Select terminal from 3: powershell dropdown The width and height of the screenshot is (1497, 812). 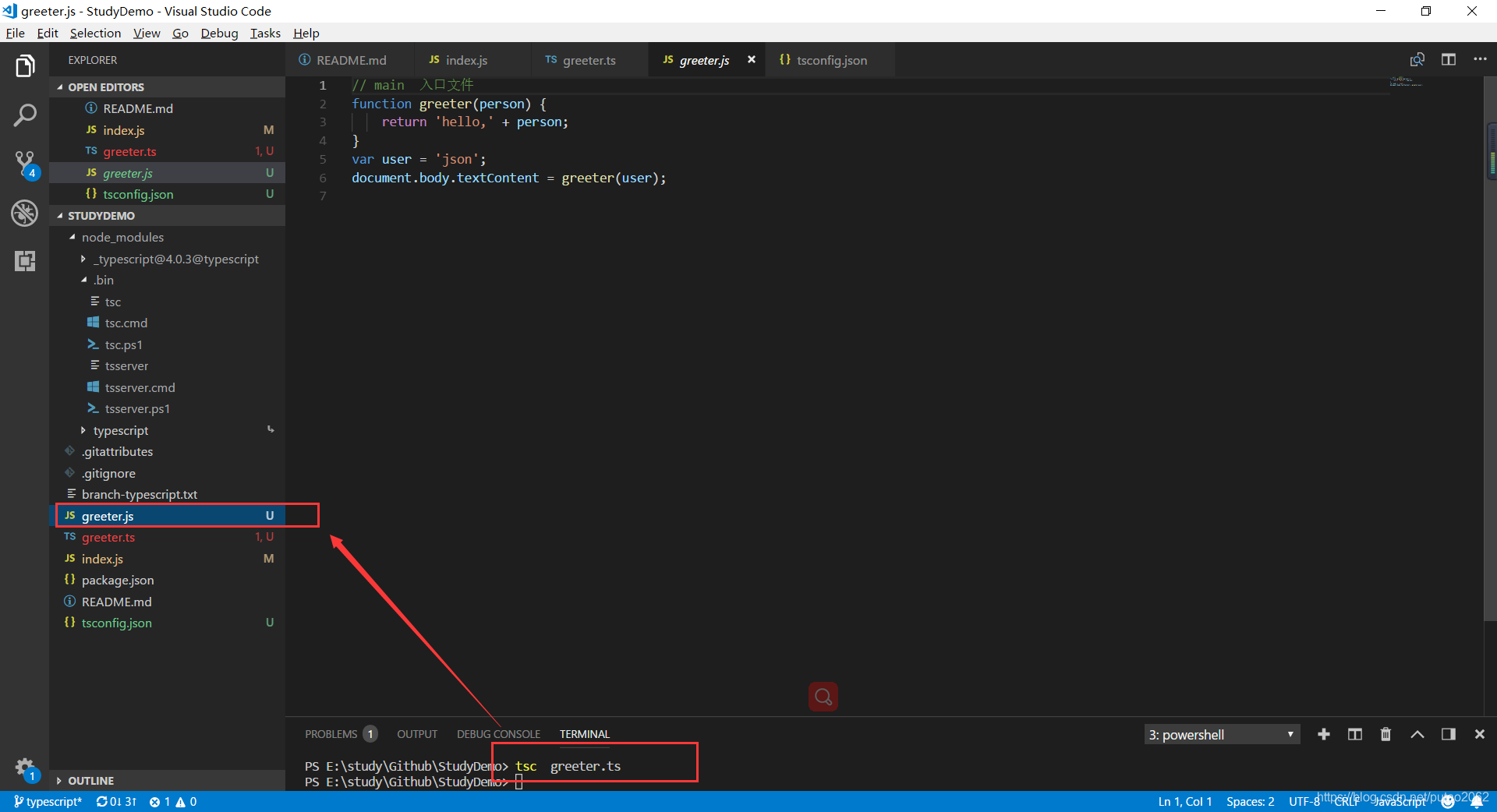click(1222, 735)
